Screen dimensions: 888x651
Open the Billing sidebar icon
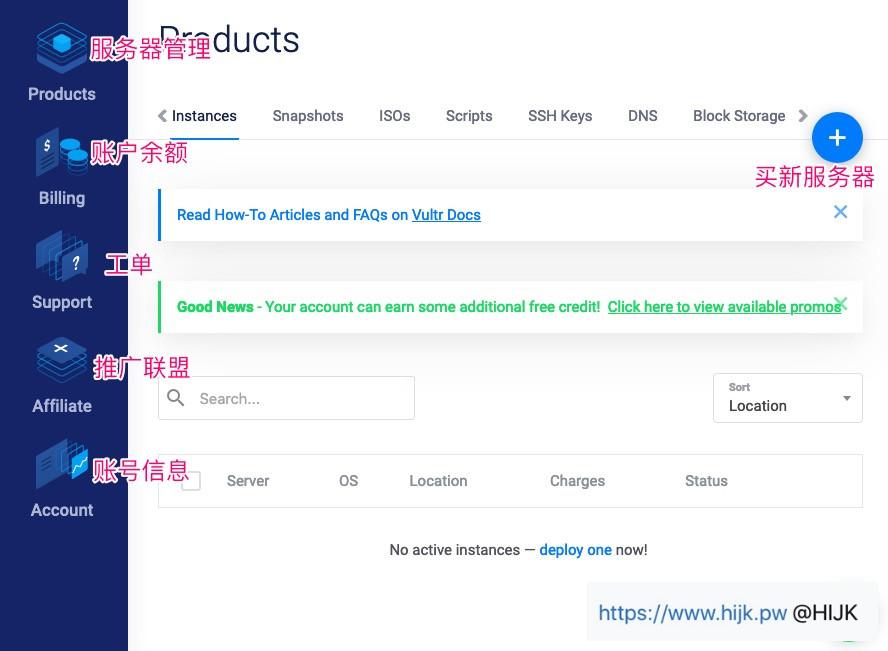point(61,155)
